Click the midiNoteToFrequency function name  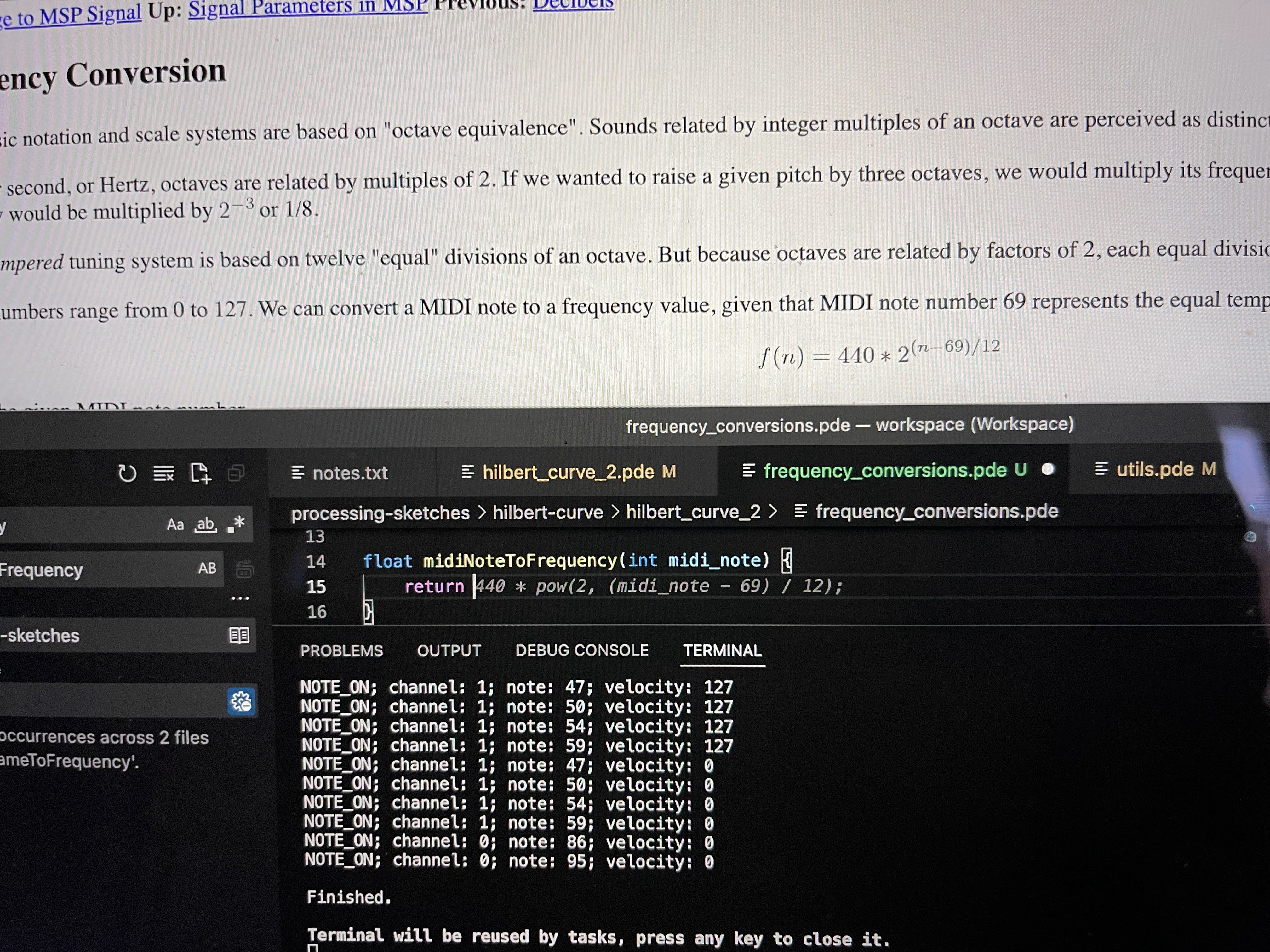[520, 561]
